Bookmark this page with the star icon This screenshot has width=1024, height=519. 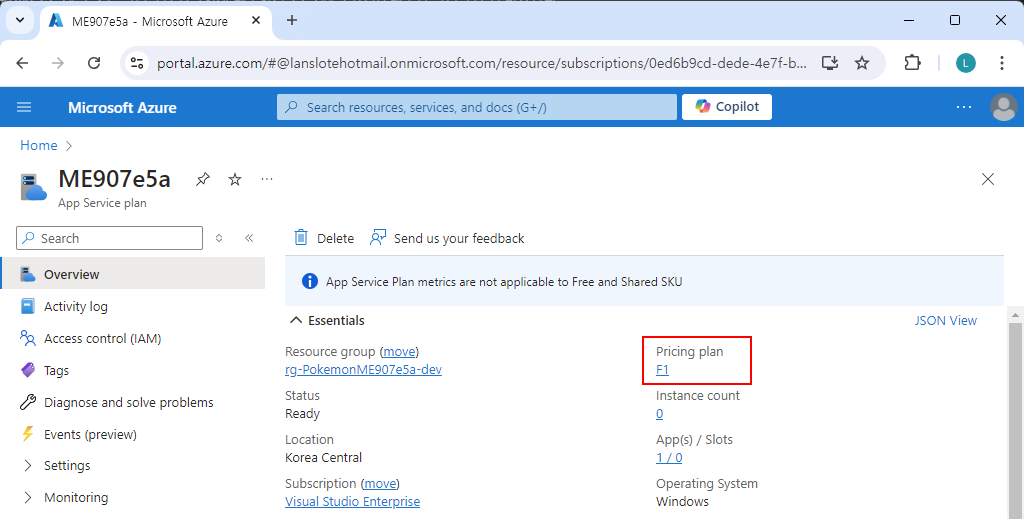tap(862, 63)
